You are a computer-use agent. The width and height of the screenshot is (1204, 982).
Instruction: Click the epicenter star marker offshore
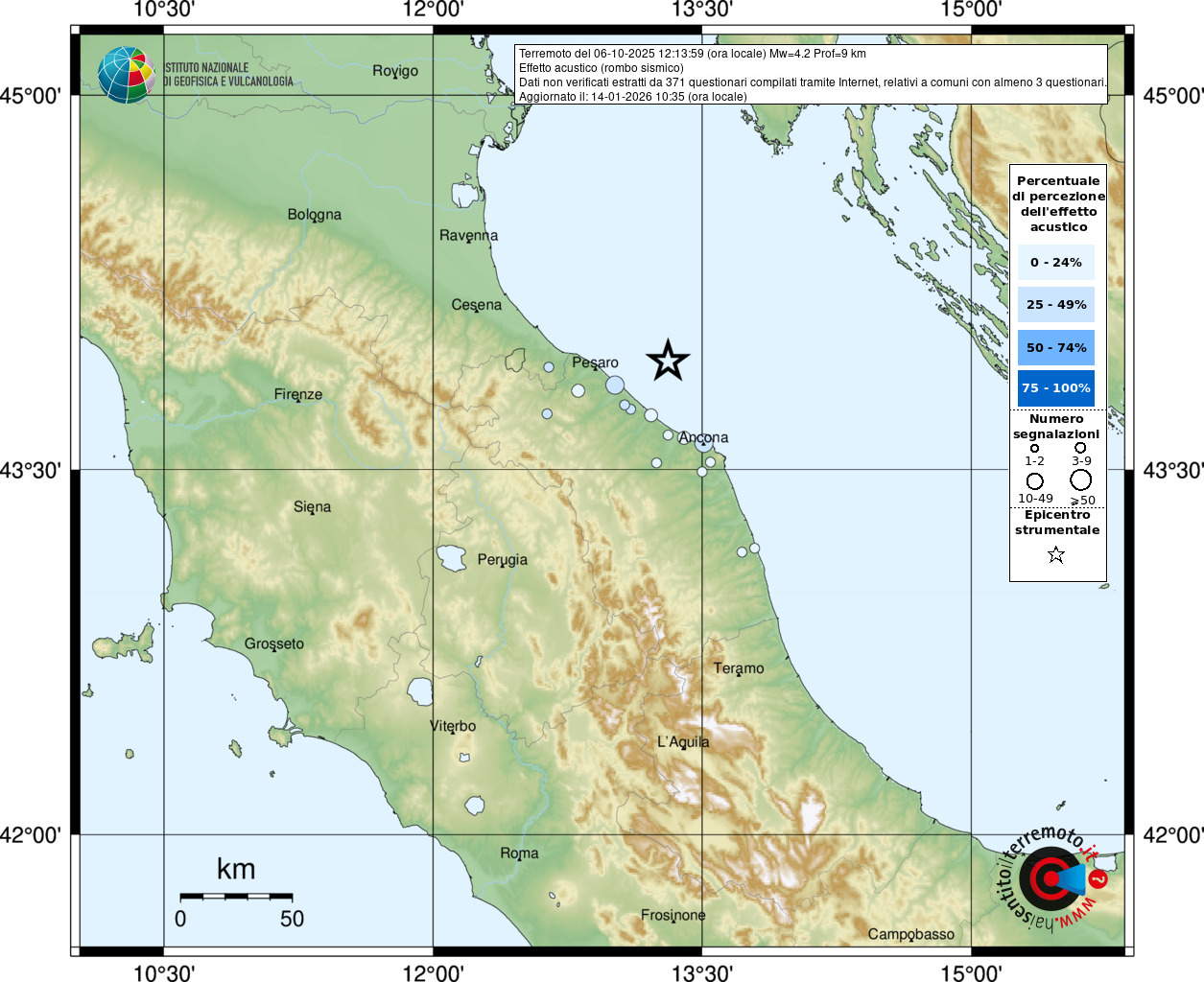668,361
